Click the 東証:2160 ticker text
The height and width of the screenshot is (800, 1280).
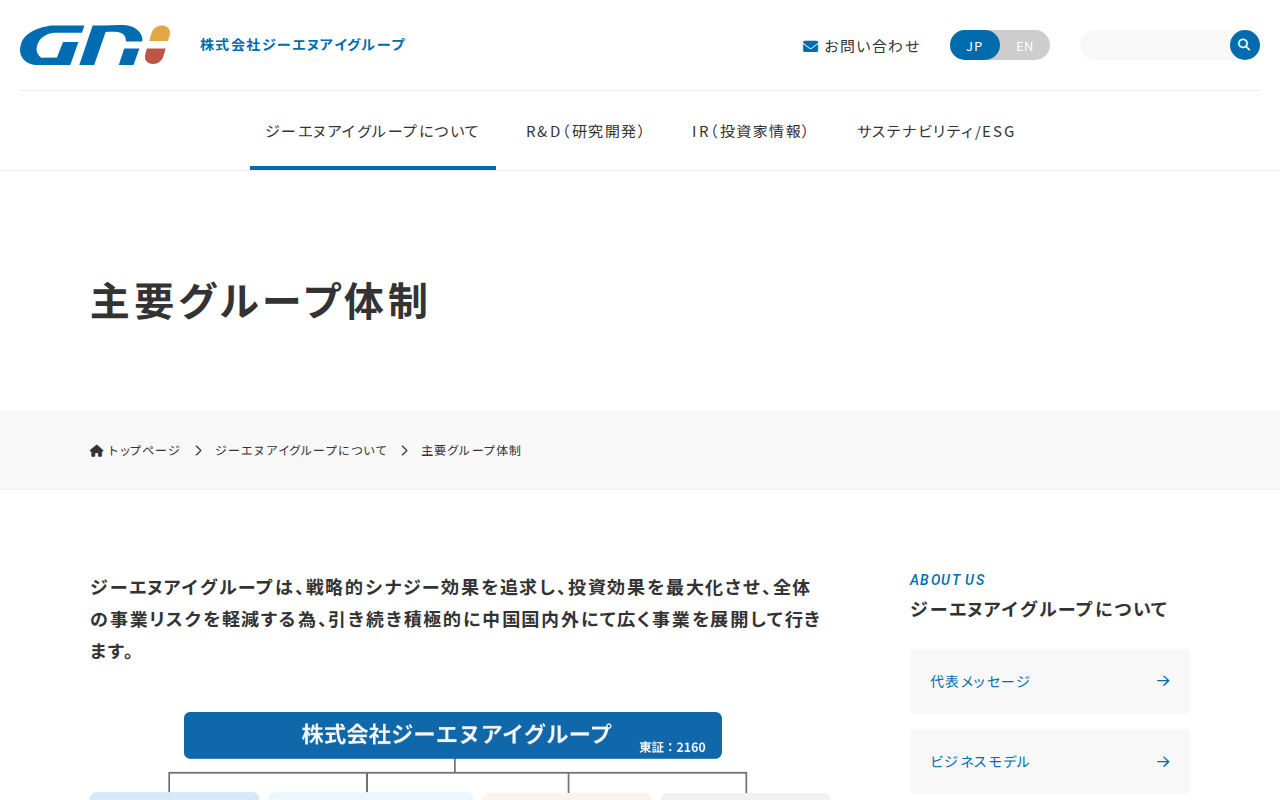point(673,747)
